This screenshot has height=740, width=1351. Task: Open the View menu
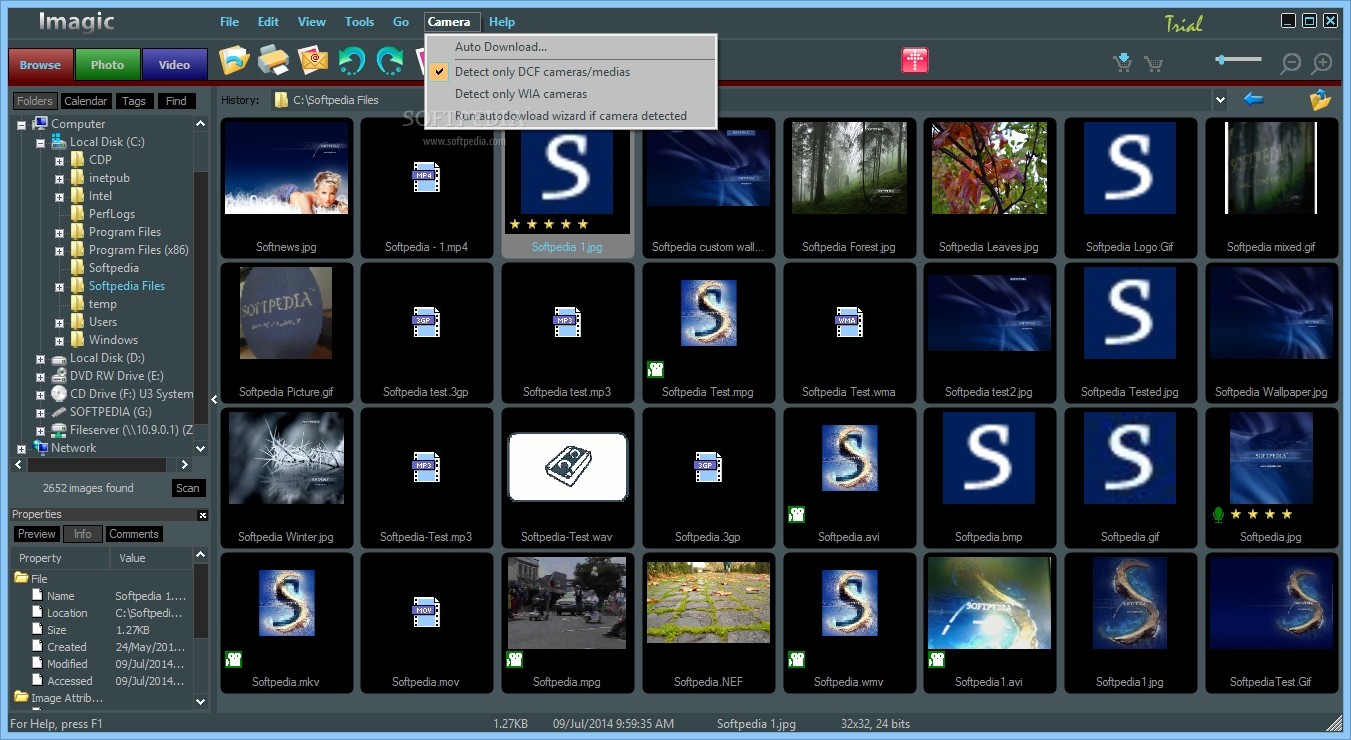click(312, 22)
